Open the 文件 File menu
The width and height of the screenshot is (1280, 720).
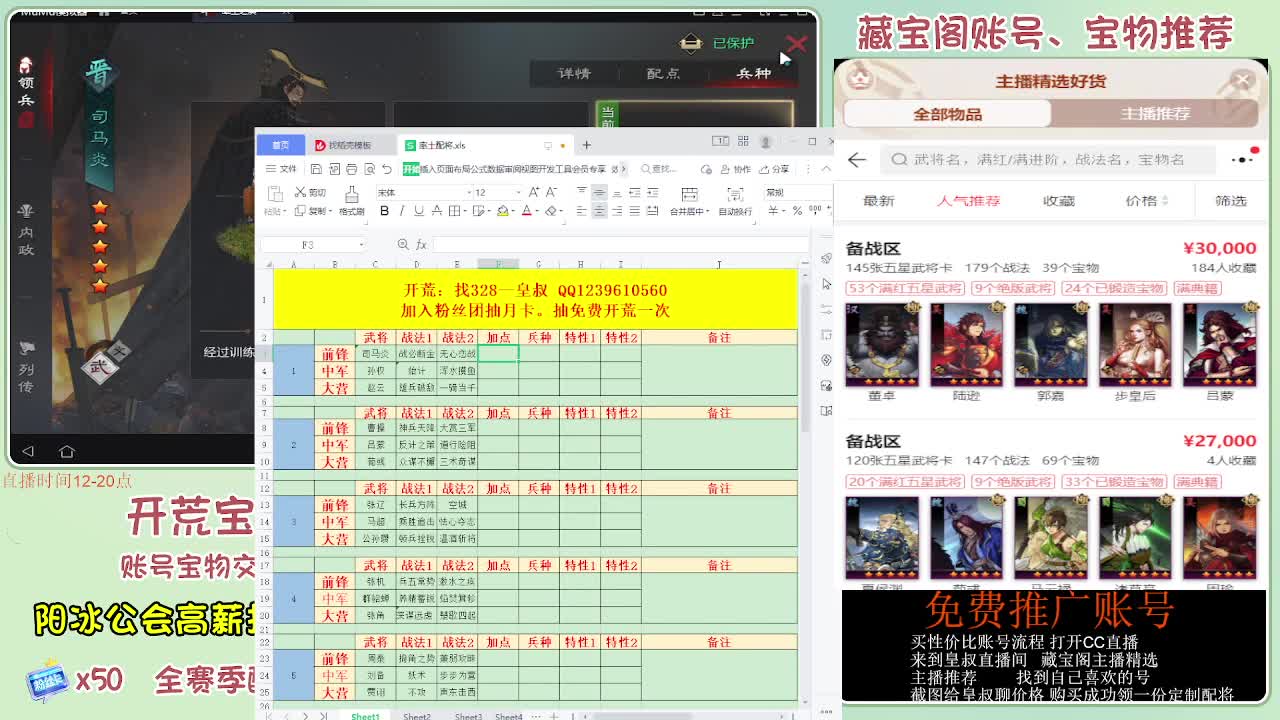click(x=280, y=169)
